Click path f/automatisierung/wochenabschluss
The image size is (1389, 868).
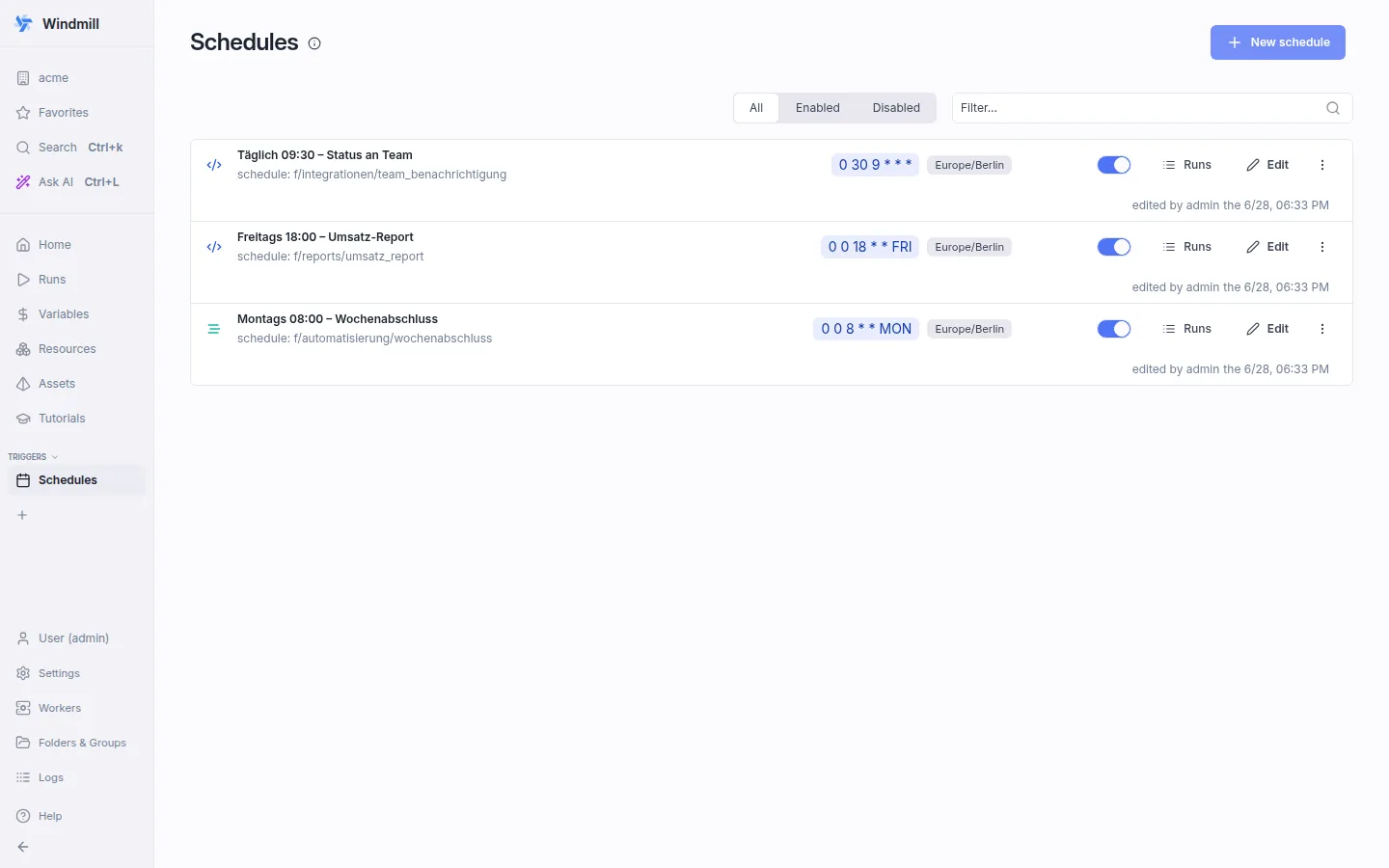point(393,339)
